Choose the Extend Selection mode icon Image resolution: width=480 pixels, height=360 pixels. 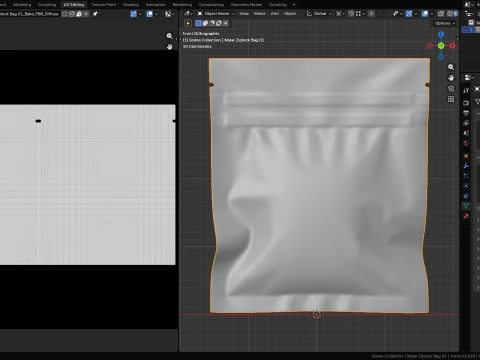click(x=205, y=23)
